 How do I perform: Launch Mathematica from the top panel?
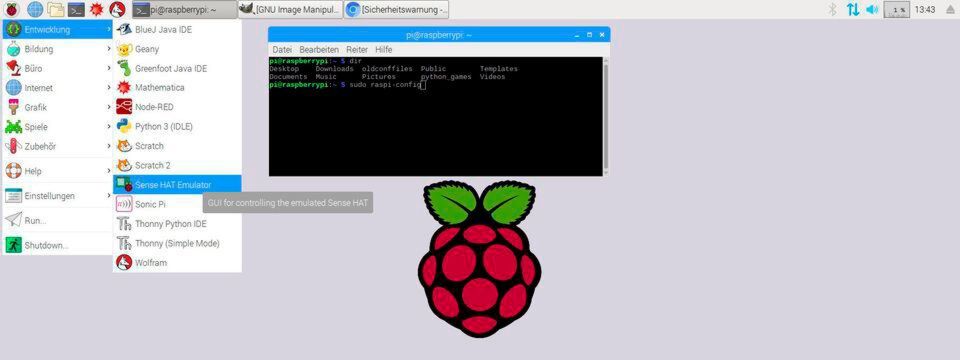96,9
